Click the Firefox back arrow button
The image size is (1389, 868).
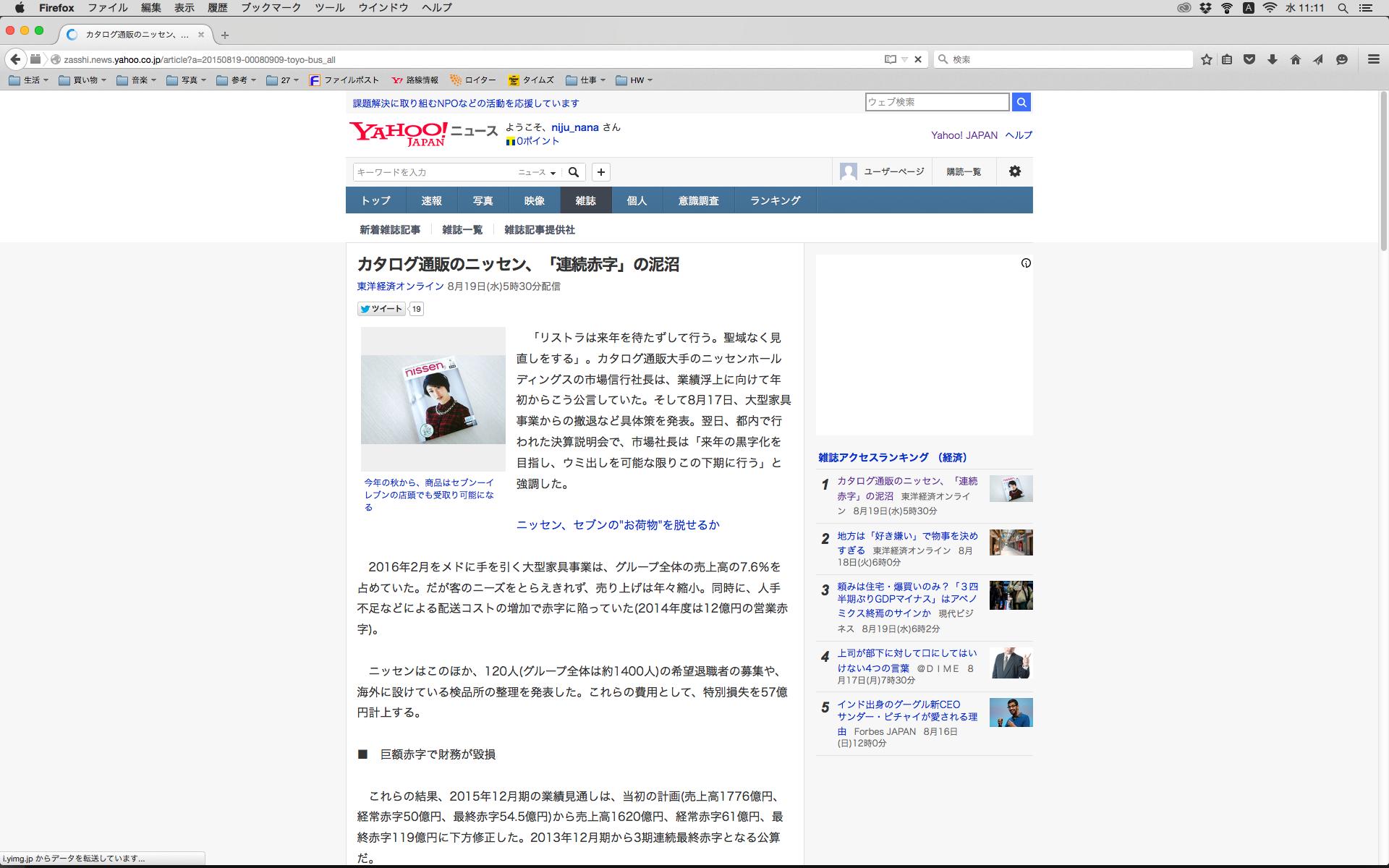click(x=15, y=59)
